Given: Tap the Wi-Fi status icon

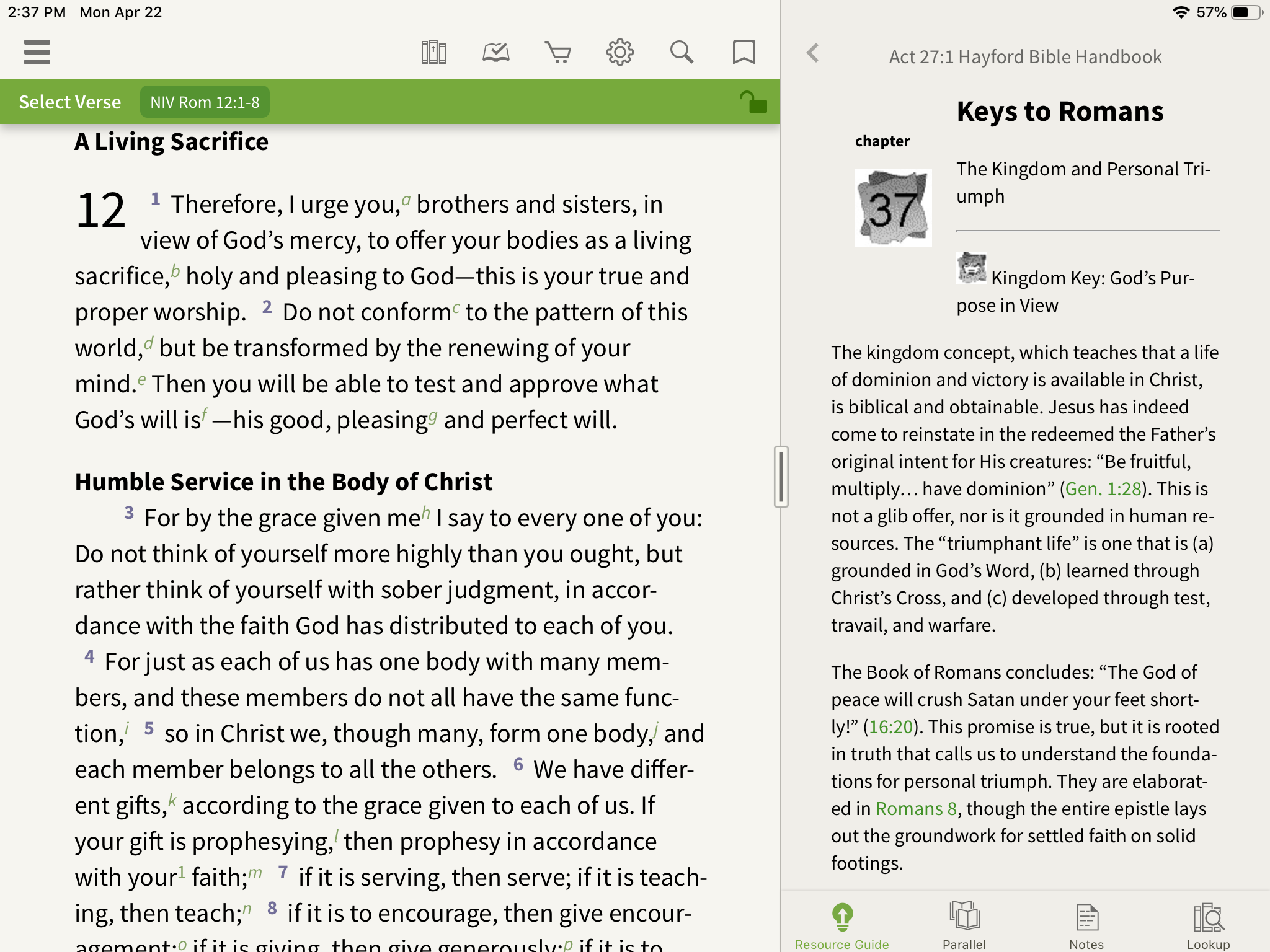Looking at the screenshot, I should [x=1181, y=12].
